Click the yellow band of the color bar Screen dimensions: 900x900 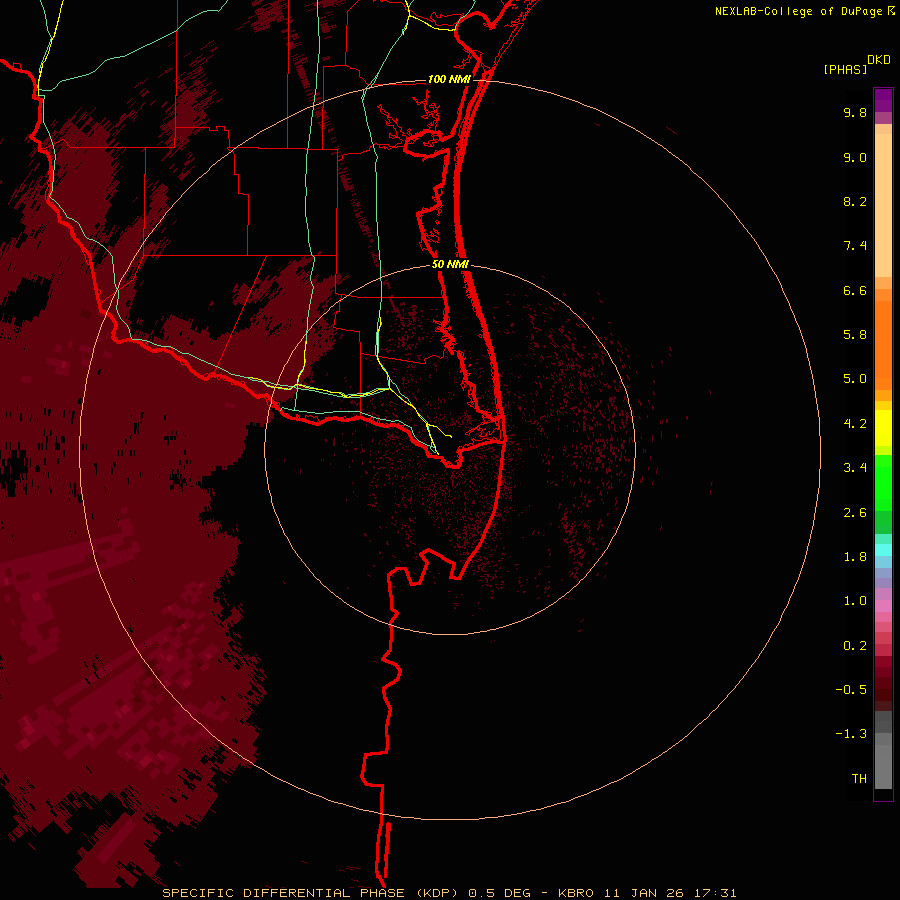pyautogui.click(x=883, y=428)
